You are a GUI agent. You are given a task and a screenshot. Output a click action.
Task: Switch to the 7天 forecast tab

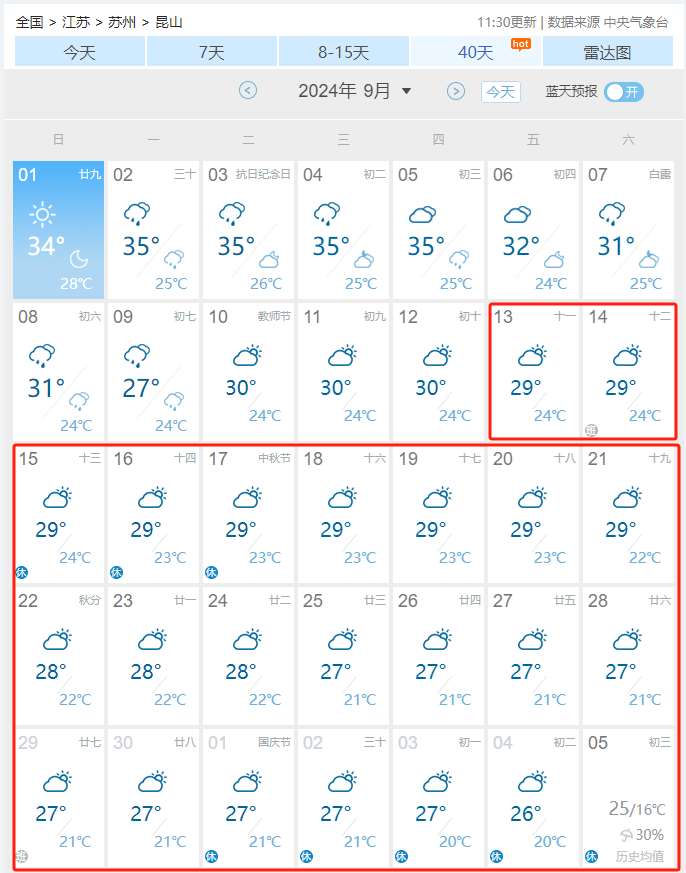coord(211,52)
